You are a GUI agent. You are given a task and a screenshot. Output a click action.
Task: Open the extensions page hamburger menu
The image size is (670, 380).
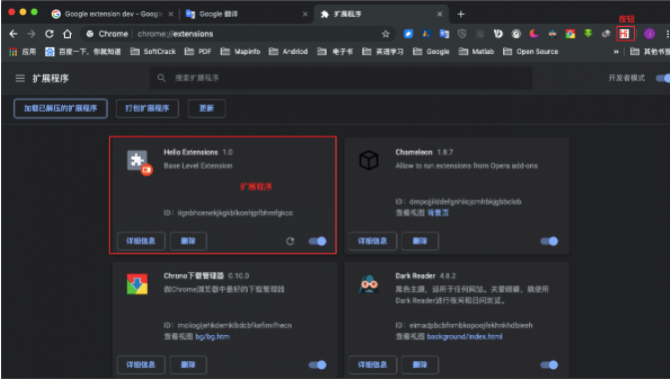click(x=20, y=78)
